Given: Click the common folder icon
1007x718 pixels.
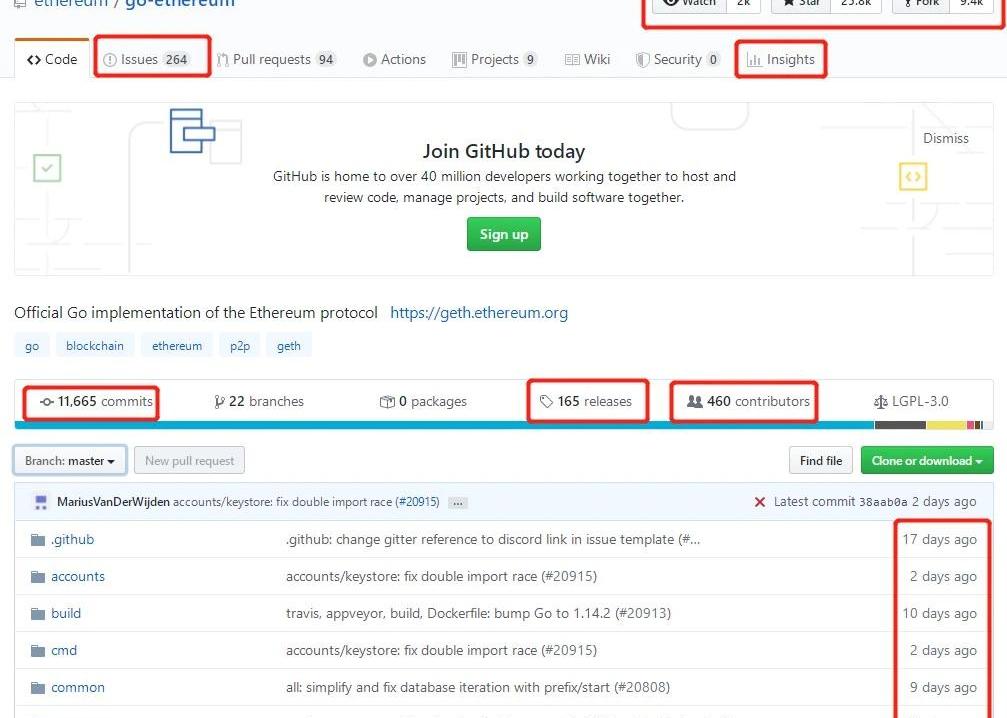Looking at the screenshot, I should click(38, 688).
